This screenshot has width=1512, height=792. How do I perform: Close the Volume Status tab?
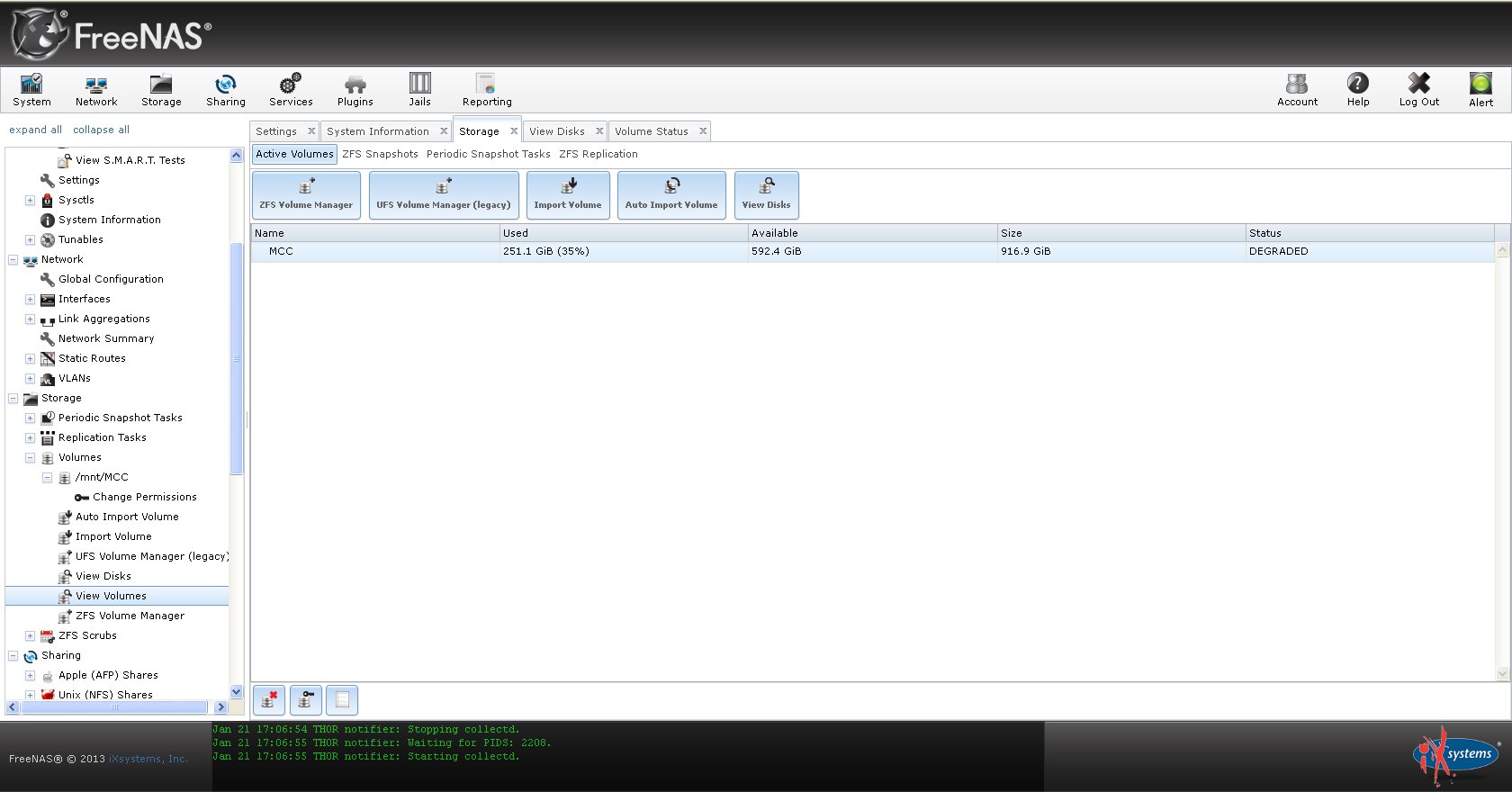703,131
